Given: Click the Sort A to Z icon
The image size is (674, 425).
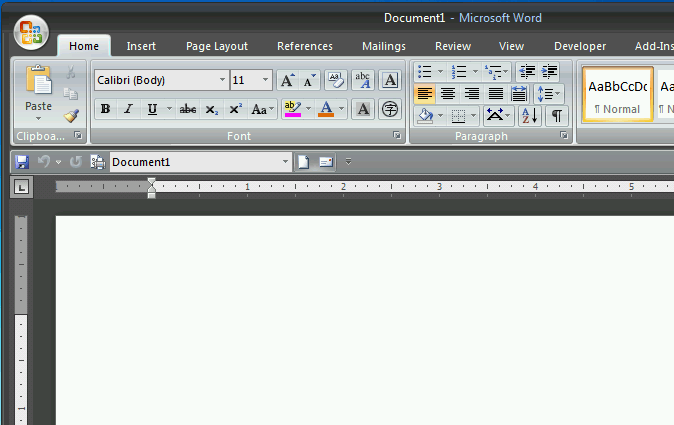Looking at the screenshot, I should coord(530,116).
